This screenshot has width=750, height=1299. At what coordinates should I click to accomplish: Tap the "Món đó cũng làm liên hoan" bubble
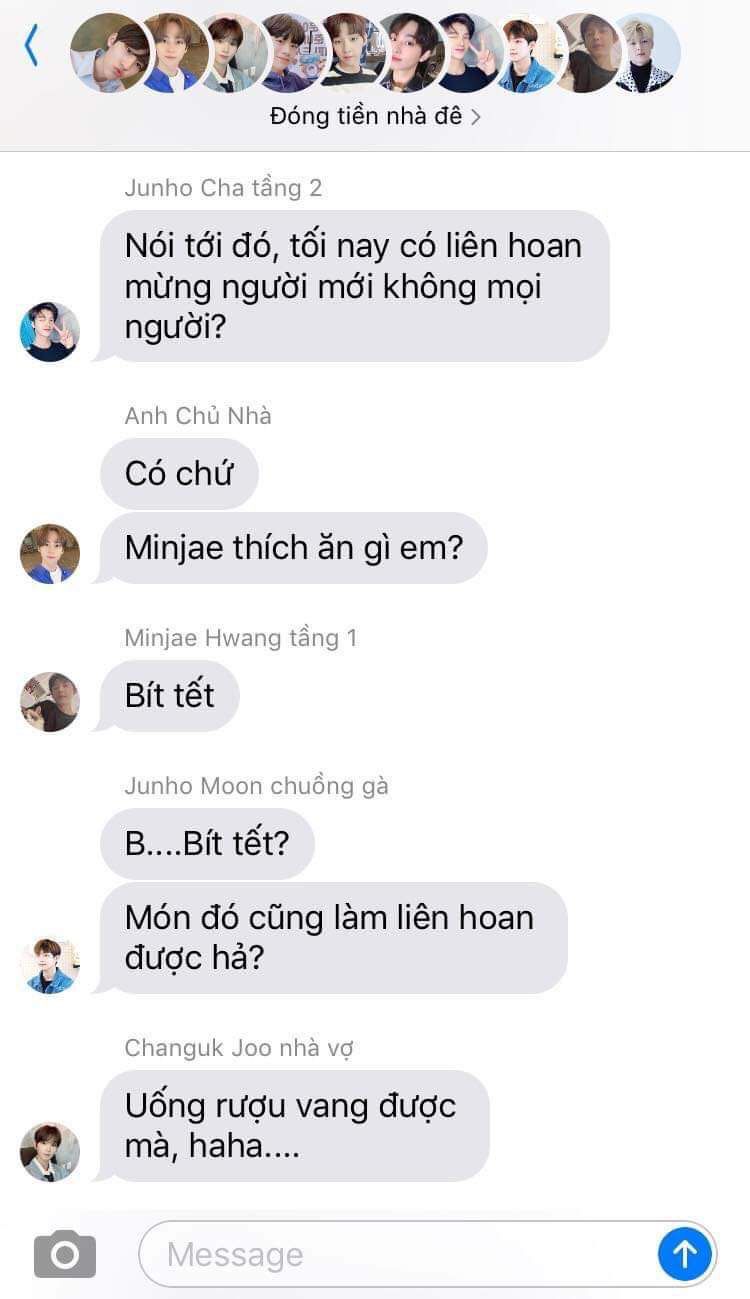tap(333, 938)
